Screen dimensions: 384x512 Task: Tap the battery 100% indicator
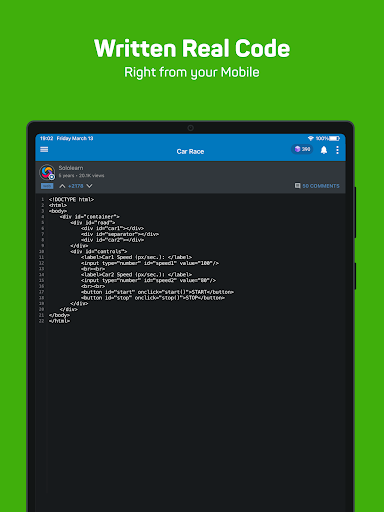click(328, 138)
